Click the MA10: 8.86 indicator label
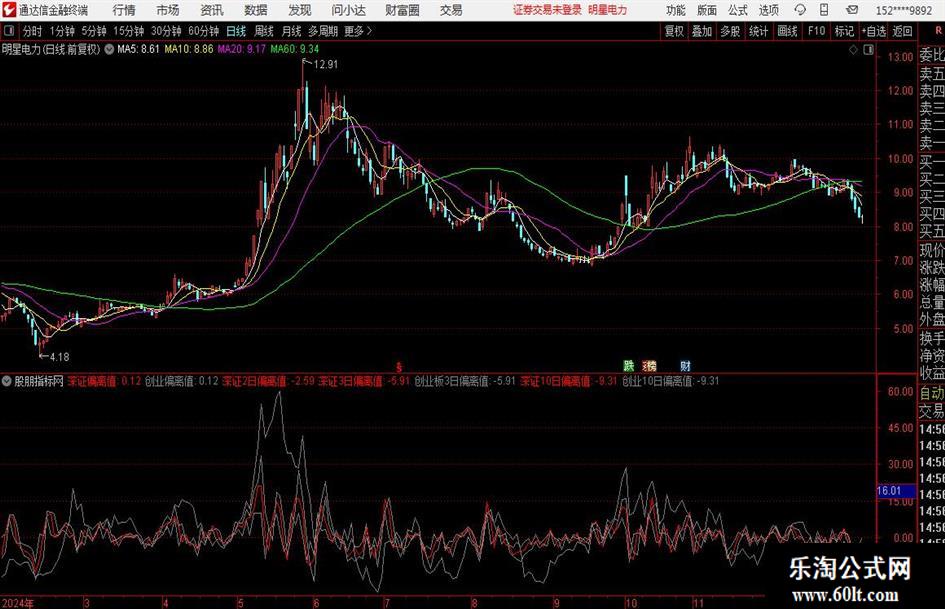Image resolution: width=945 pixels, height=609 pixels. pos(189,49)
